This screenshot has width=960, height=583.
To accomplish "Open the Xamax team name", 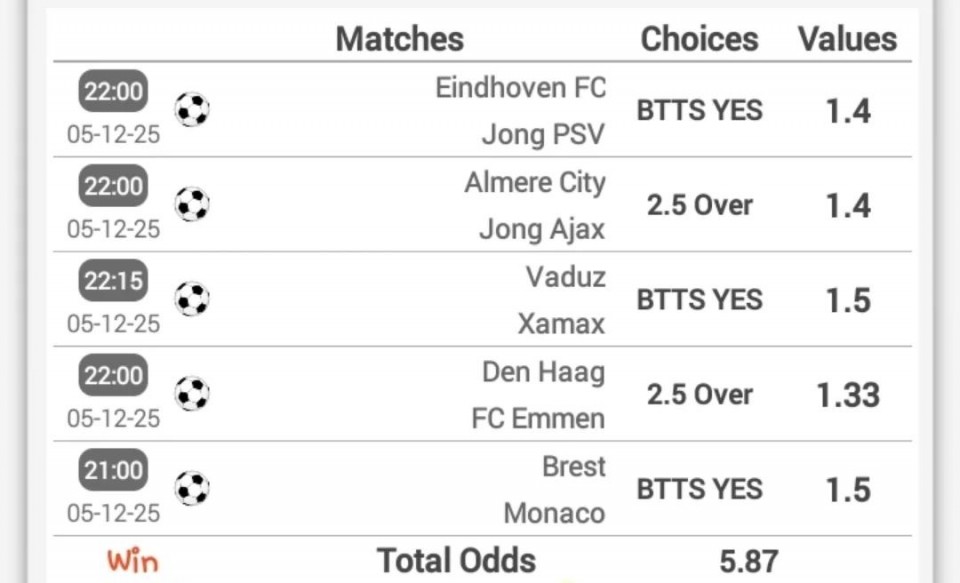I will (561, 324).
